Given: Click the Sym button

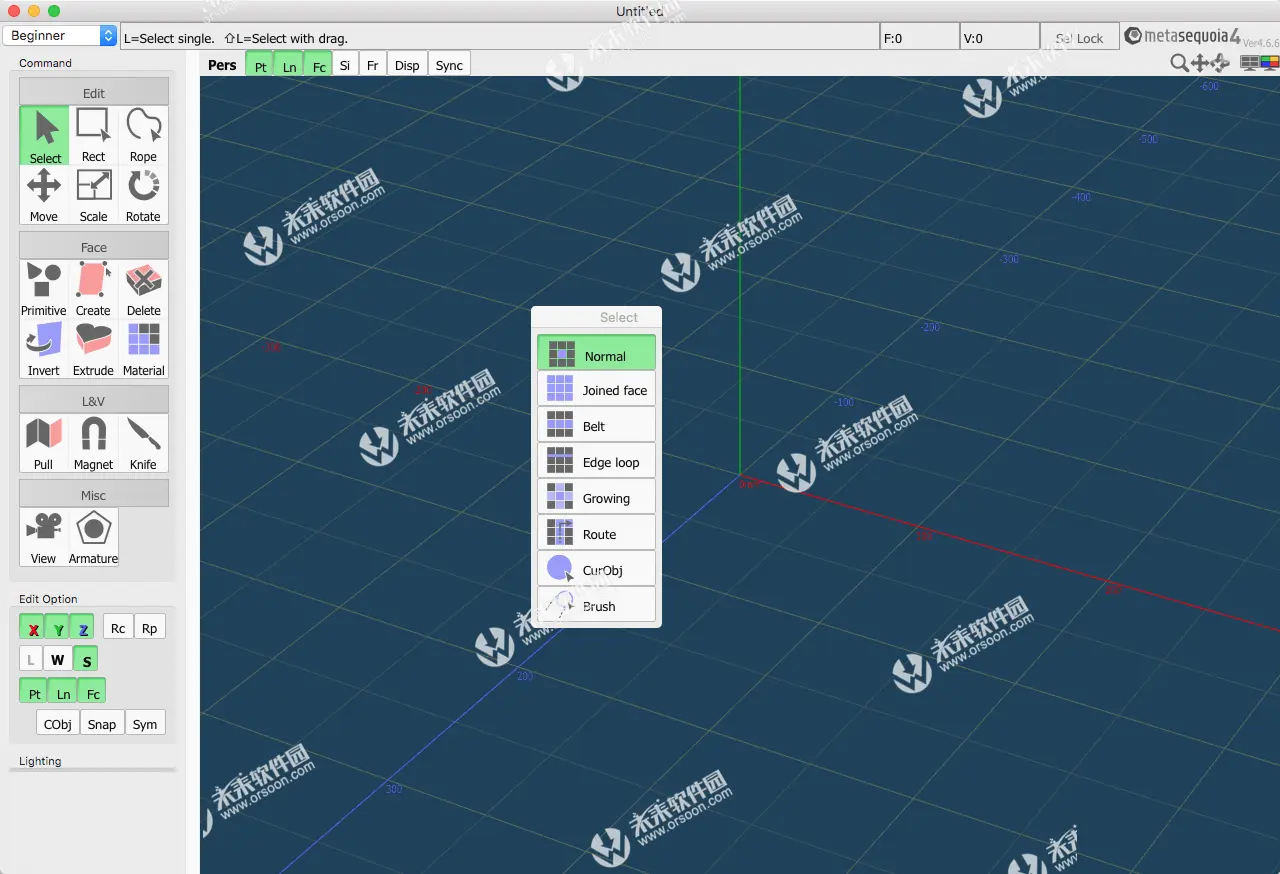Looking at the screenshot, I should (145, 724).
